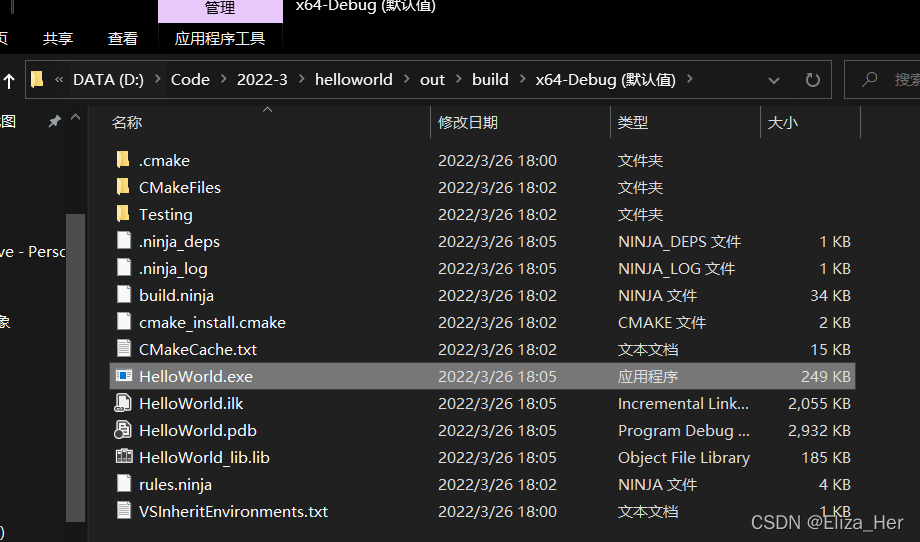
Task: Sort files by 修改日期 column header
Action: point(468,122)
